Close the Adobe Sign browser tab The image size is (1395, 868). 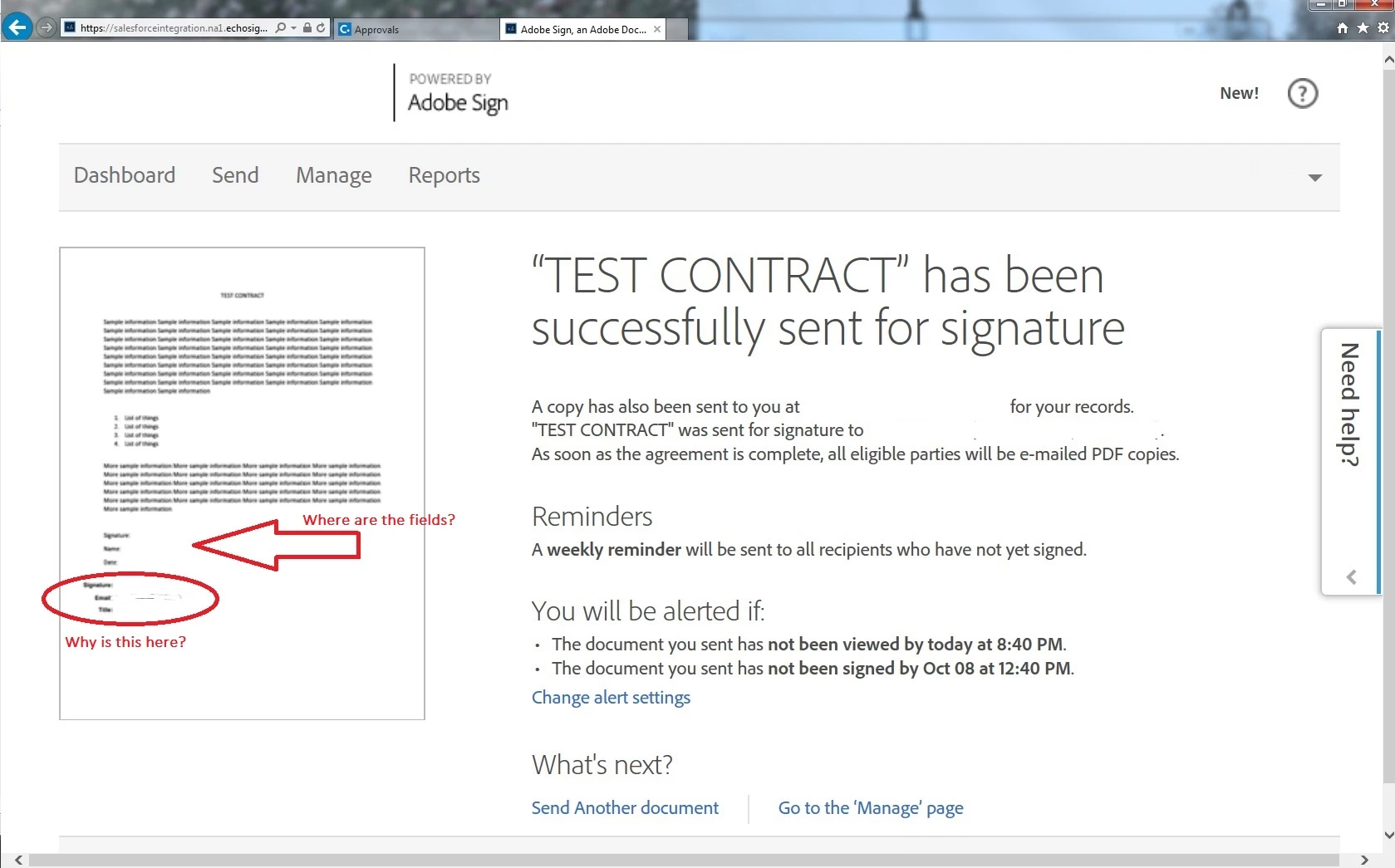pos(657,29)
